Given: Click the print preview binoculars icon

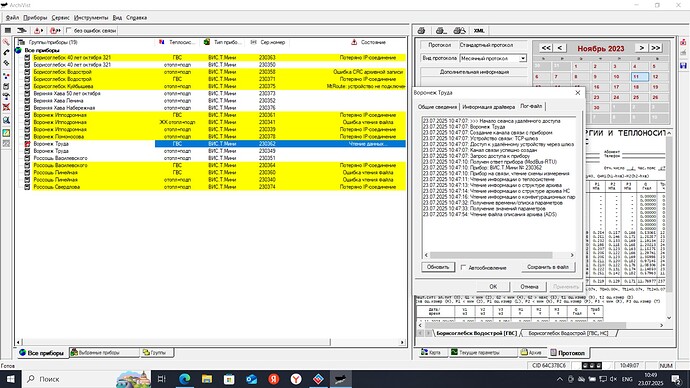Looking at the screenshot, I should (459, 30).
